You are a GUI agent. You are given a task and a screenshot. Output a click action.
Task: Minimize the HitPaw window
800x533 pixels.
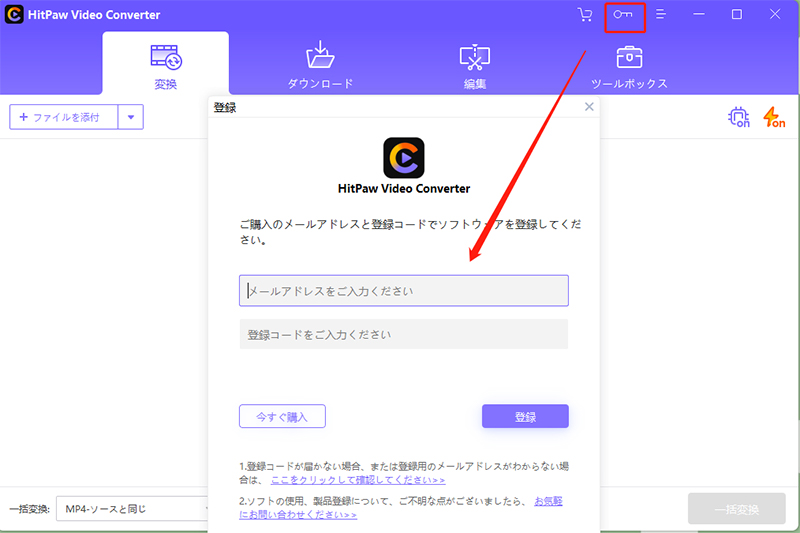[699, 14]
